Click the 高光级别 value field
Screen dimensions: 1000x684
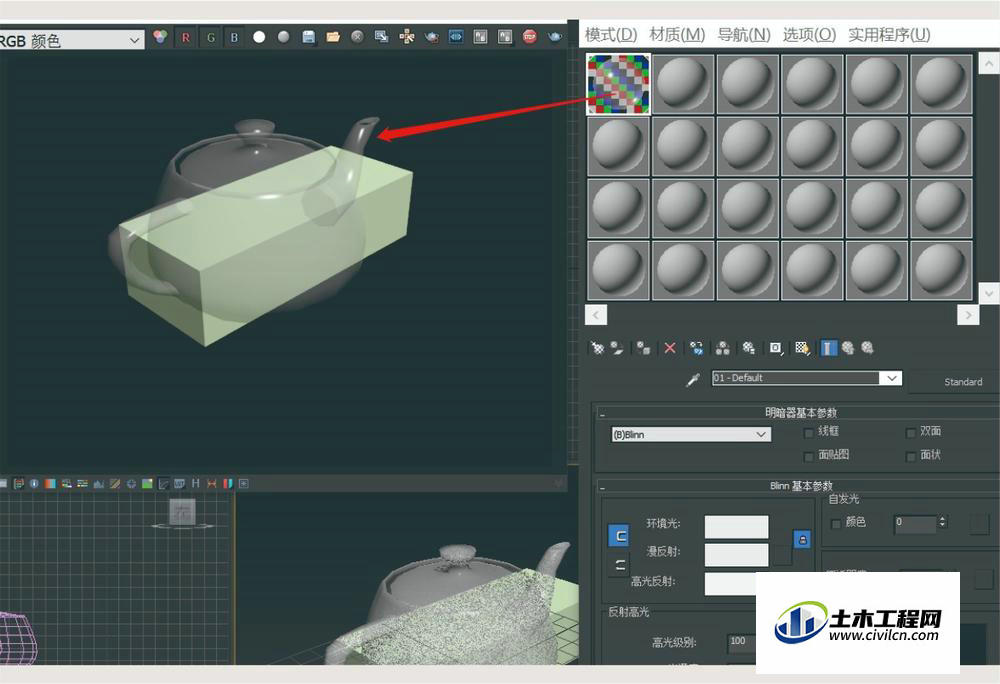742,643
